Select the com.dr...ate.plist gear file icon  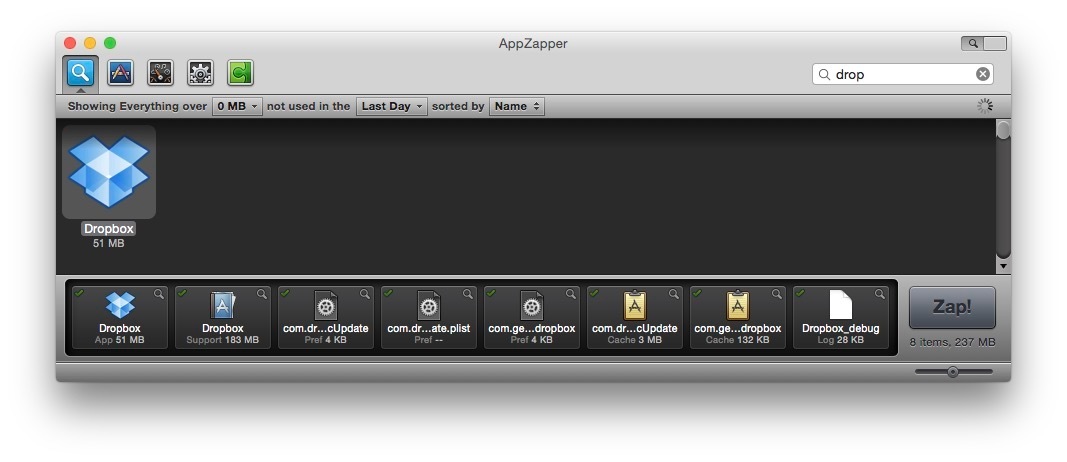tap(429, 306)
